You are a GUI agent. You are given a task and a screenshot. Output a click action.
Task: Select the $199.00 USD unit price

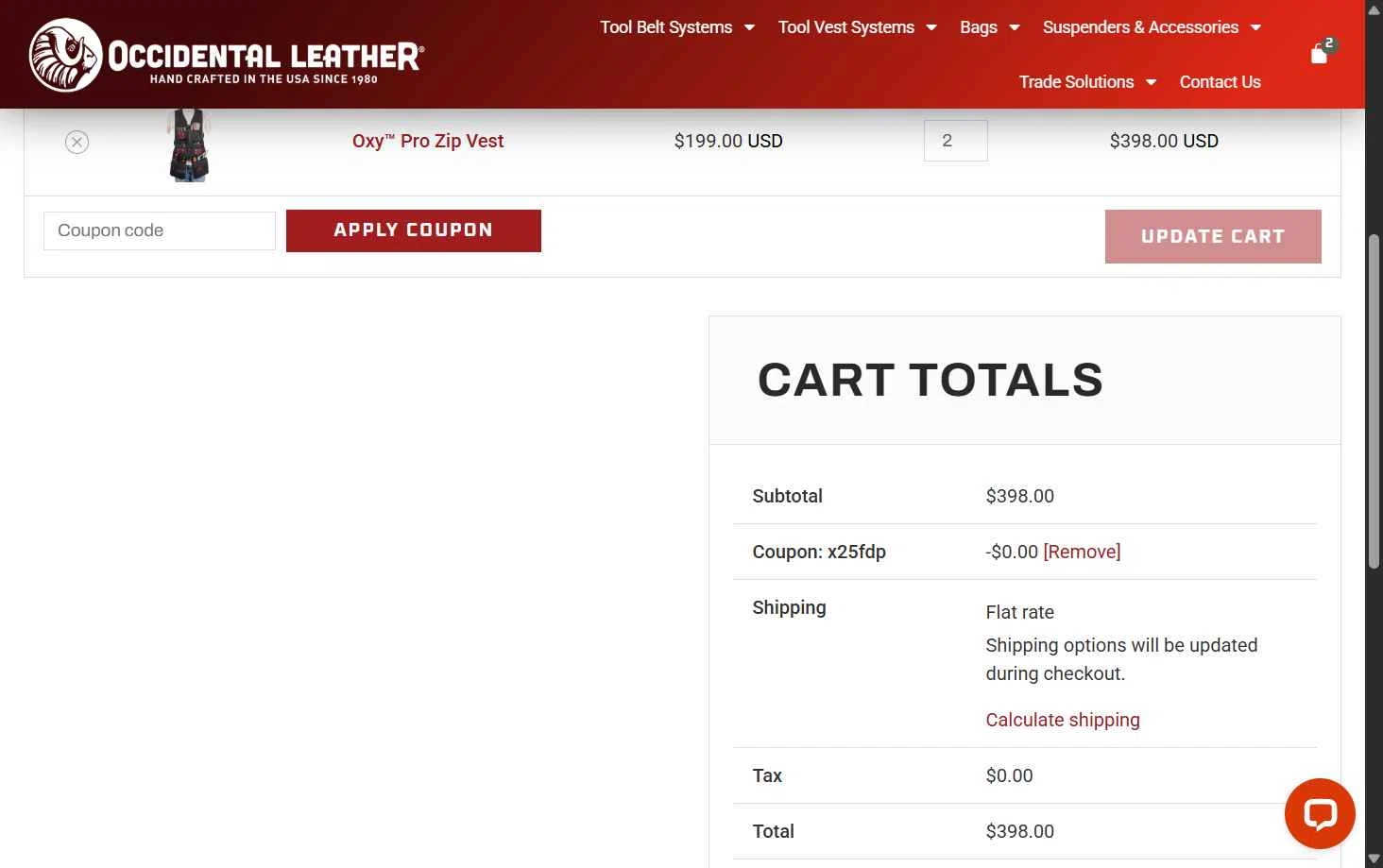coord(728,141)
